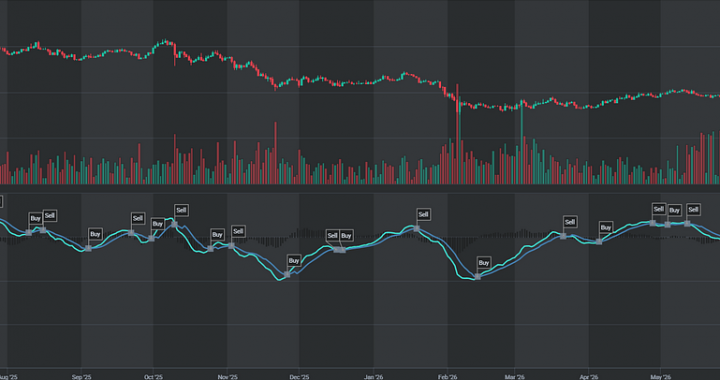Click the Buy marker in early October '25

coord(158,224)
